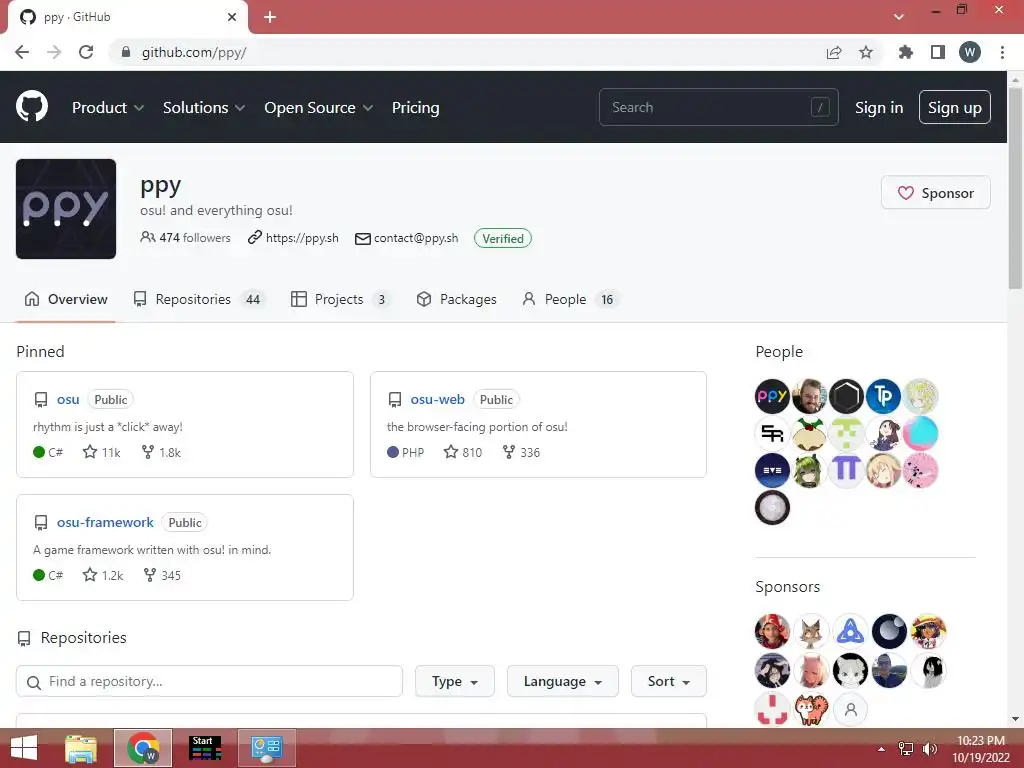
Task: Click the ppy organization avatar image
Action: coord(66,209)
